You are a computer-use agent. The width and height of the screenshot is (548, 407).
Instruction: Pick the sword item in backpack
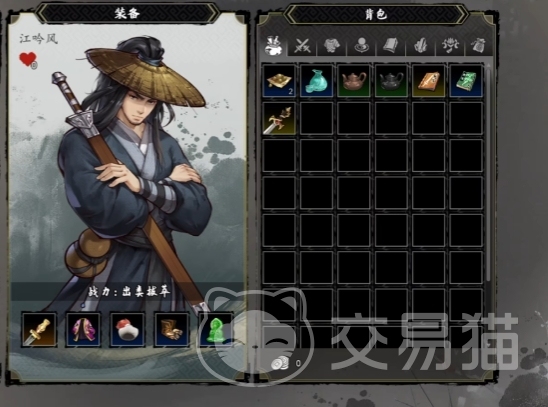(279, 118)
